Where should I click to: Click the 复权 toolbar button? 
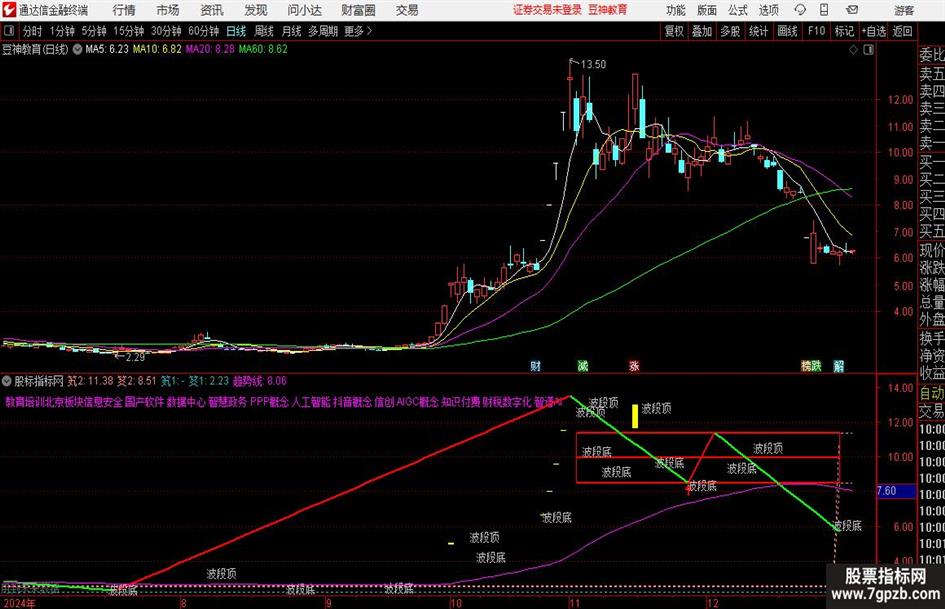point(674,31)
